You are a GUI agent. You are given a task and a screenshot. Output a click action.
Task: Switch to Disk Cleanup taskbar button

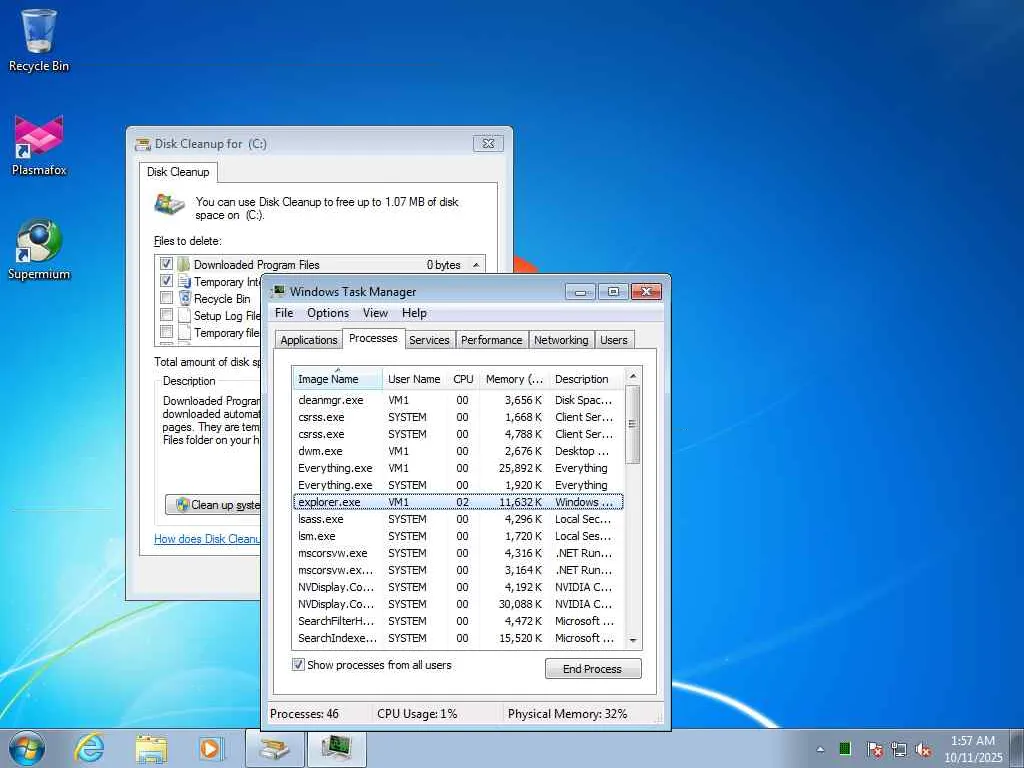pos(274,748)
